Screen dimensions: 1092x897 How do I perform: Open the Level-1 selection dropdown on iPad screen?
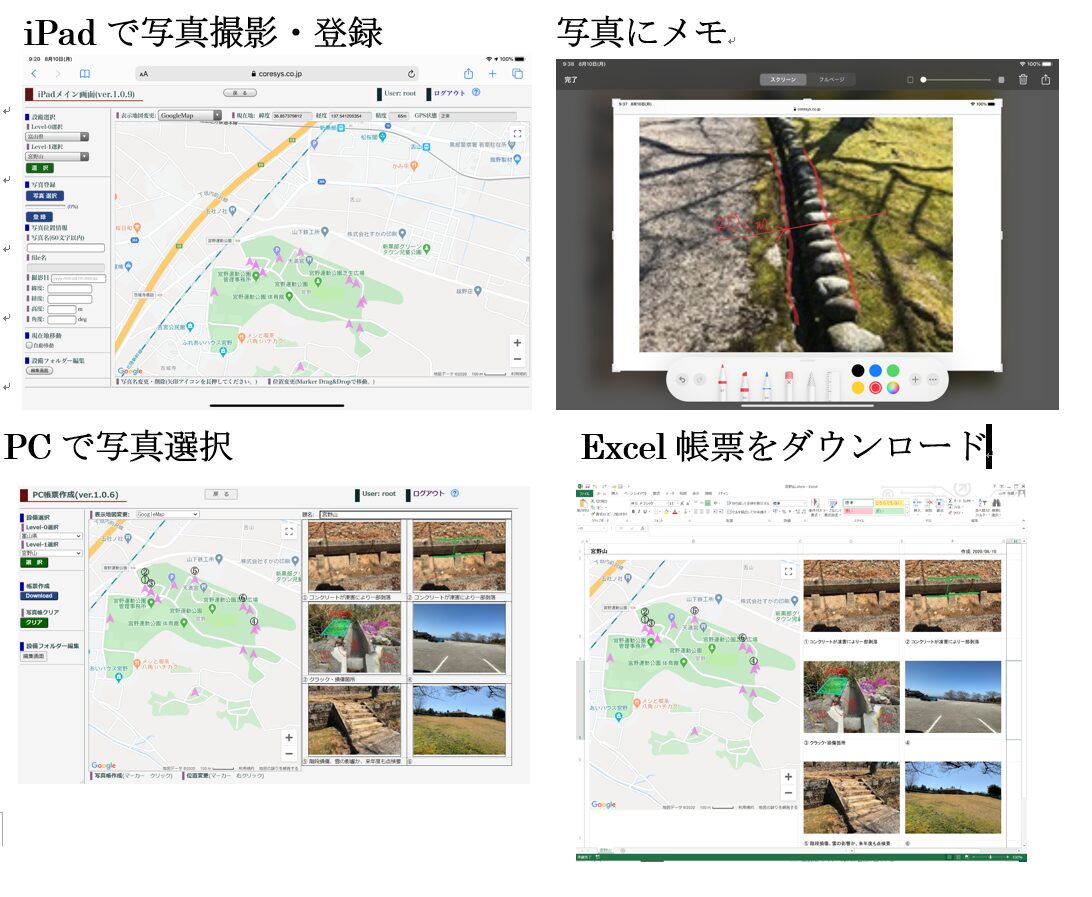tap(58, 157)
